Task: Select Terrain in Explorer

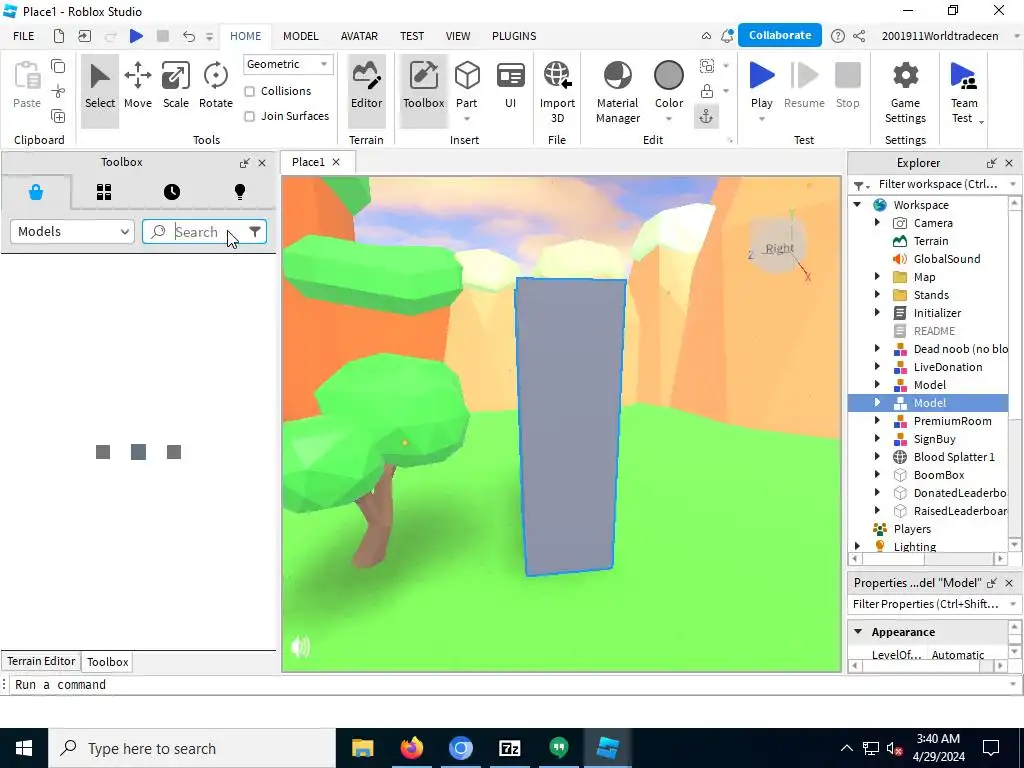Action: click(x=931, y=241)
